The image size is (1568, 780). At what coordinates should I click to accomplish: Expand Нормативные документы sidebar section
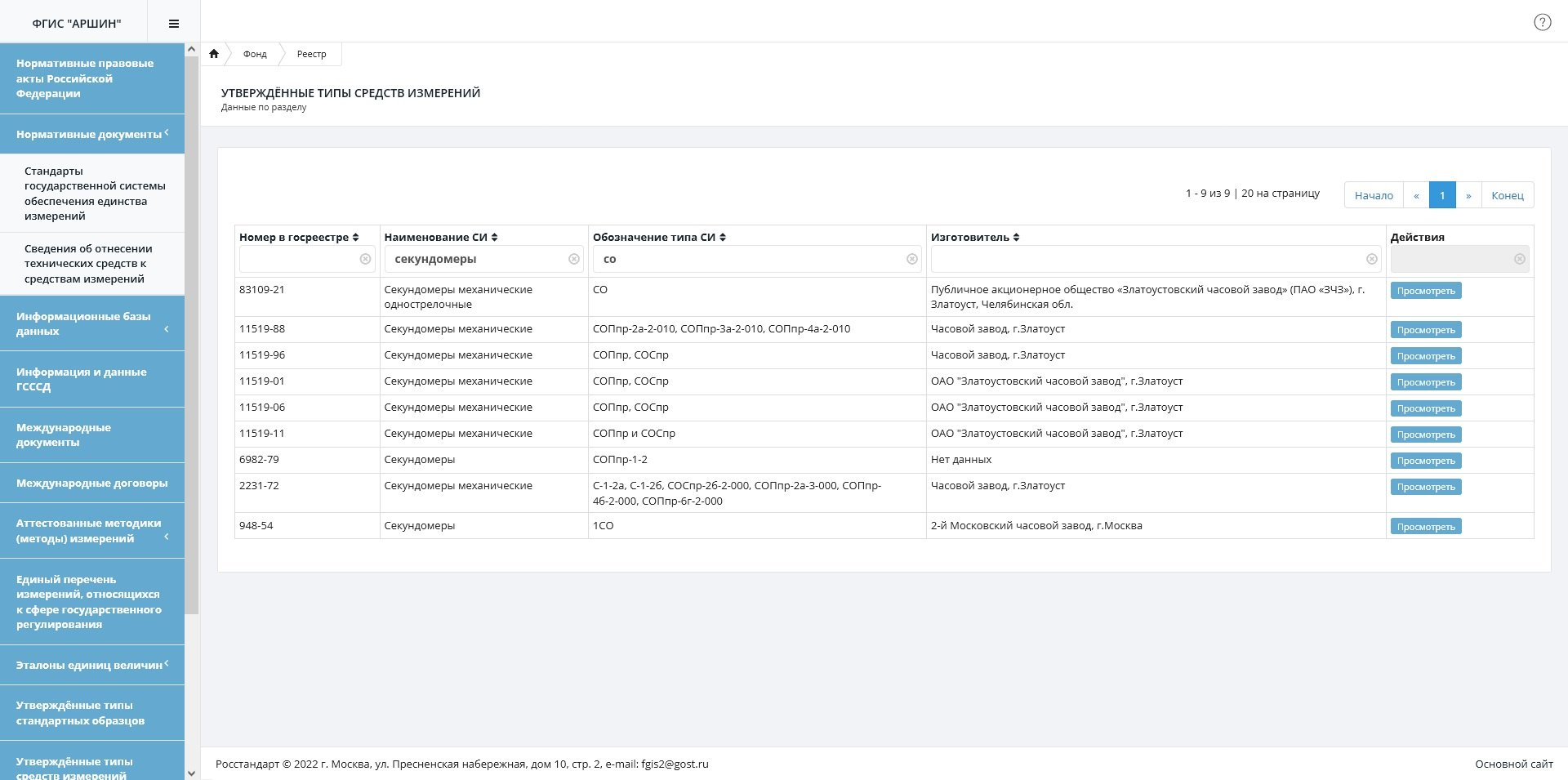(x=91, y=134)
